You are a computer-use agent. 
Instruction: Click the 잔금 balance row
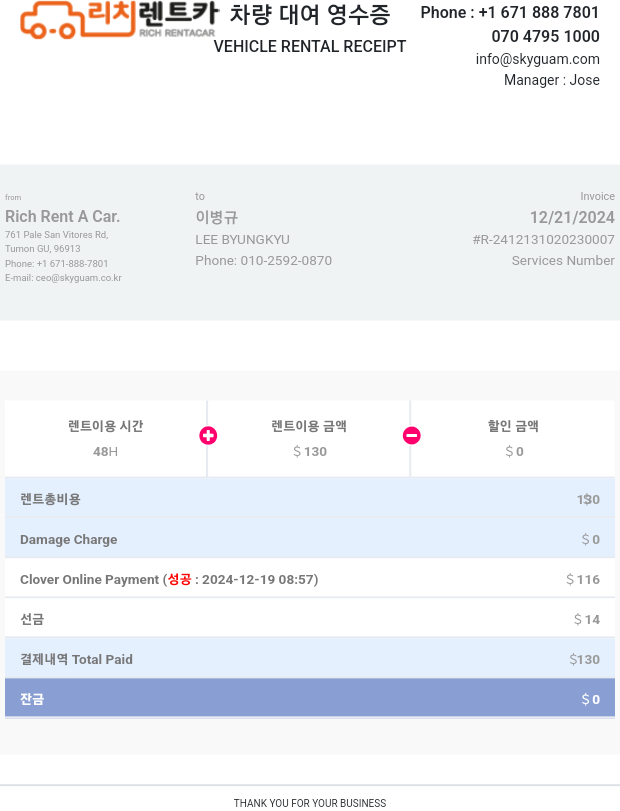[x=309, y=699]
